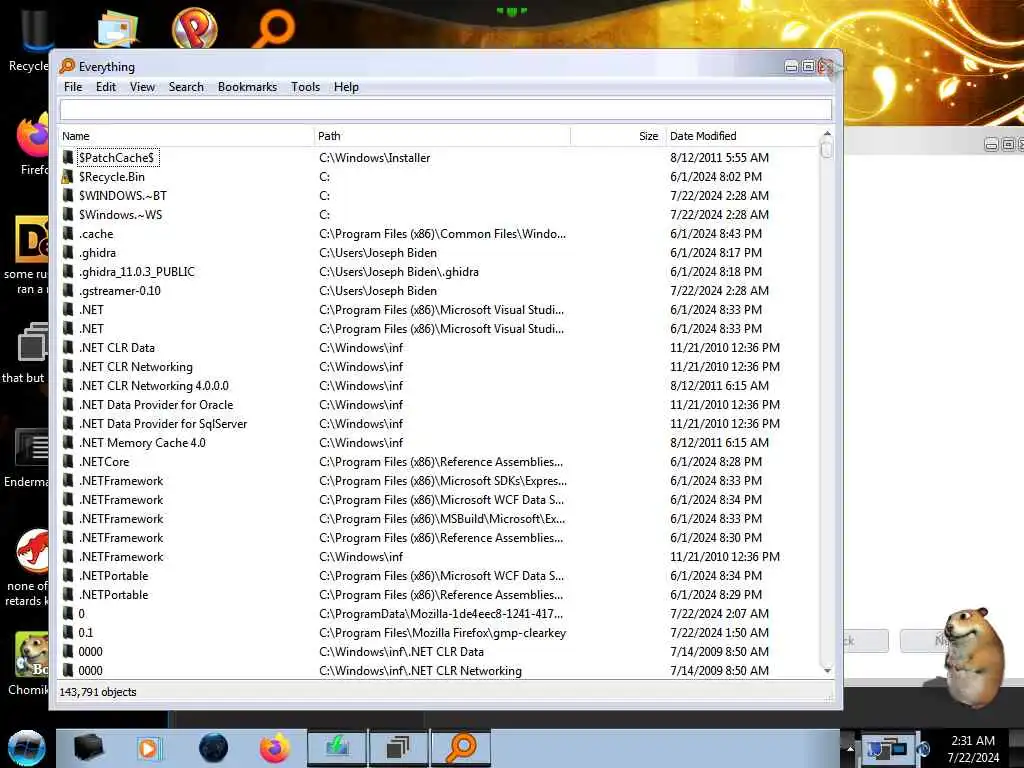The image size is (1024, 768).
Task: Click folder icon next to .NETCore
Action: (68, 461)
